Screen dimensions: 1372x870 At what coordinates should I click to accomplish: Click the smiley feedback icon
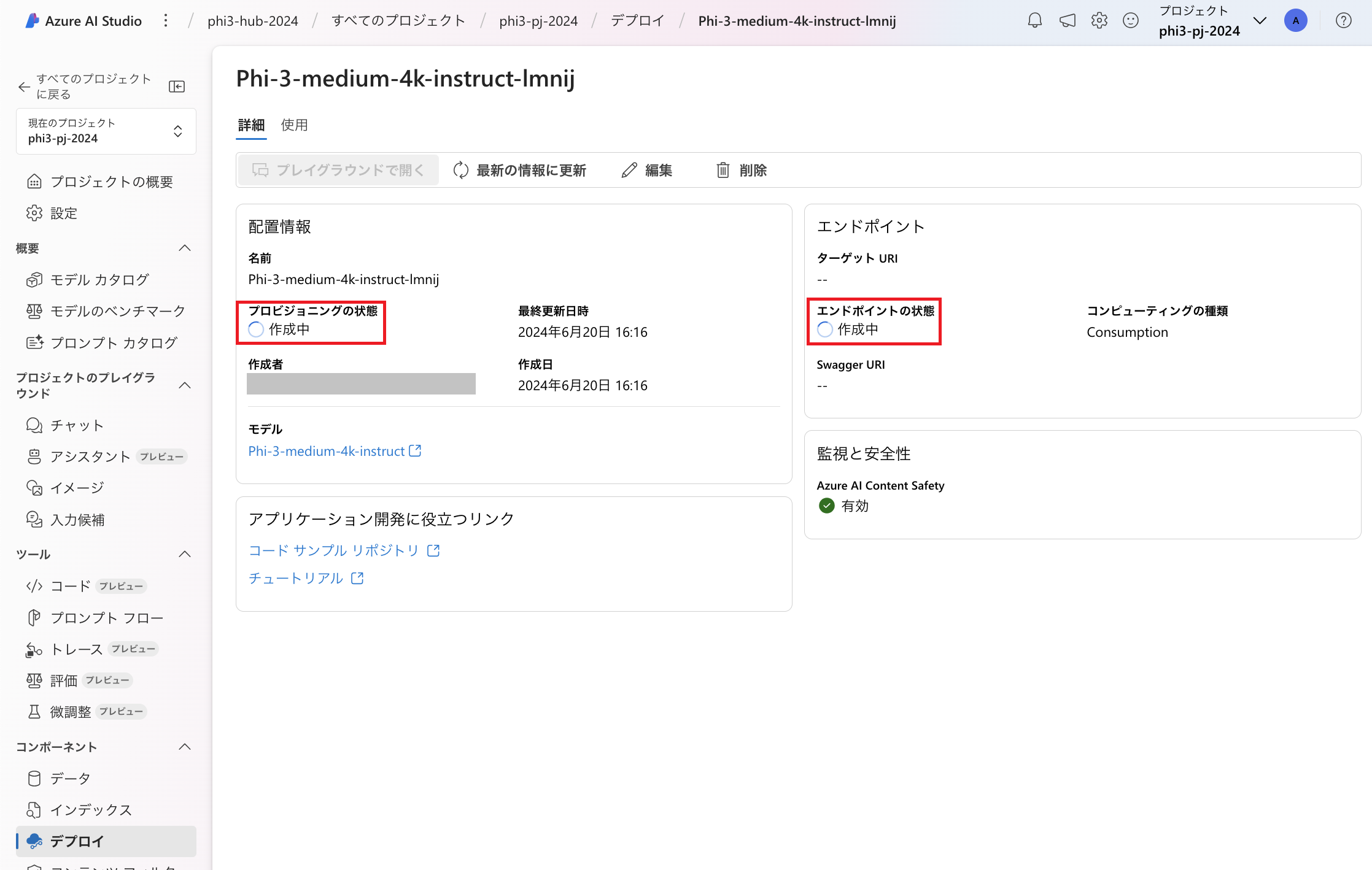tap(1131, 21)
